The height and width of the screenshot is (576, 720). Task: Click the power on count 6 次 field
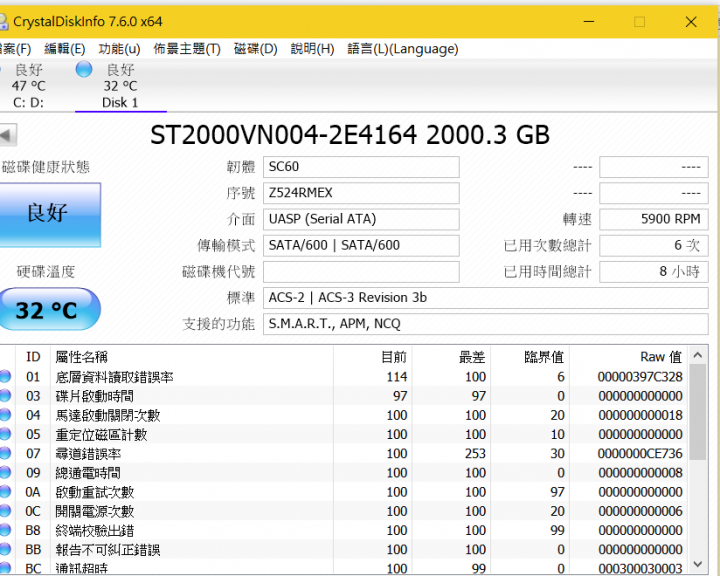tap(654, 245)
